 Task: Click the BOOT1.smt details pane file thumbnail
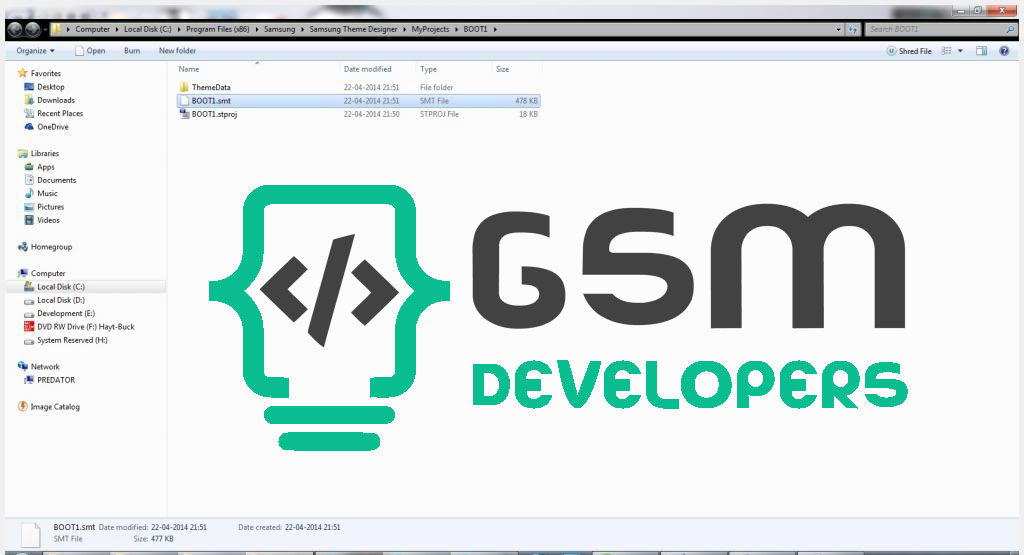coord(30,534)
